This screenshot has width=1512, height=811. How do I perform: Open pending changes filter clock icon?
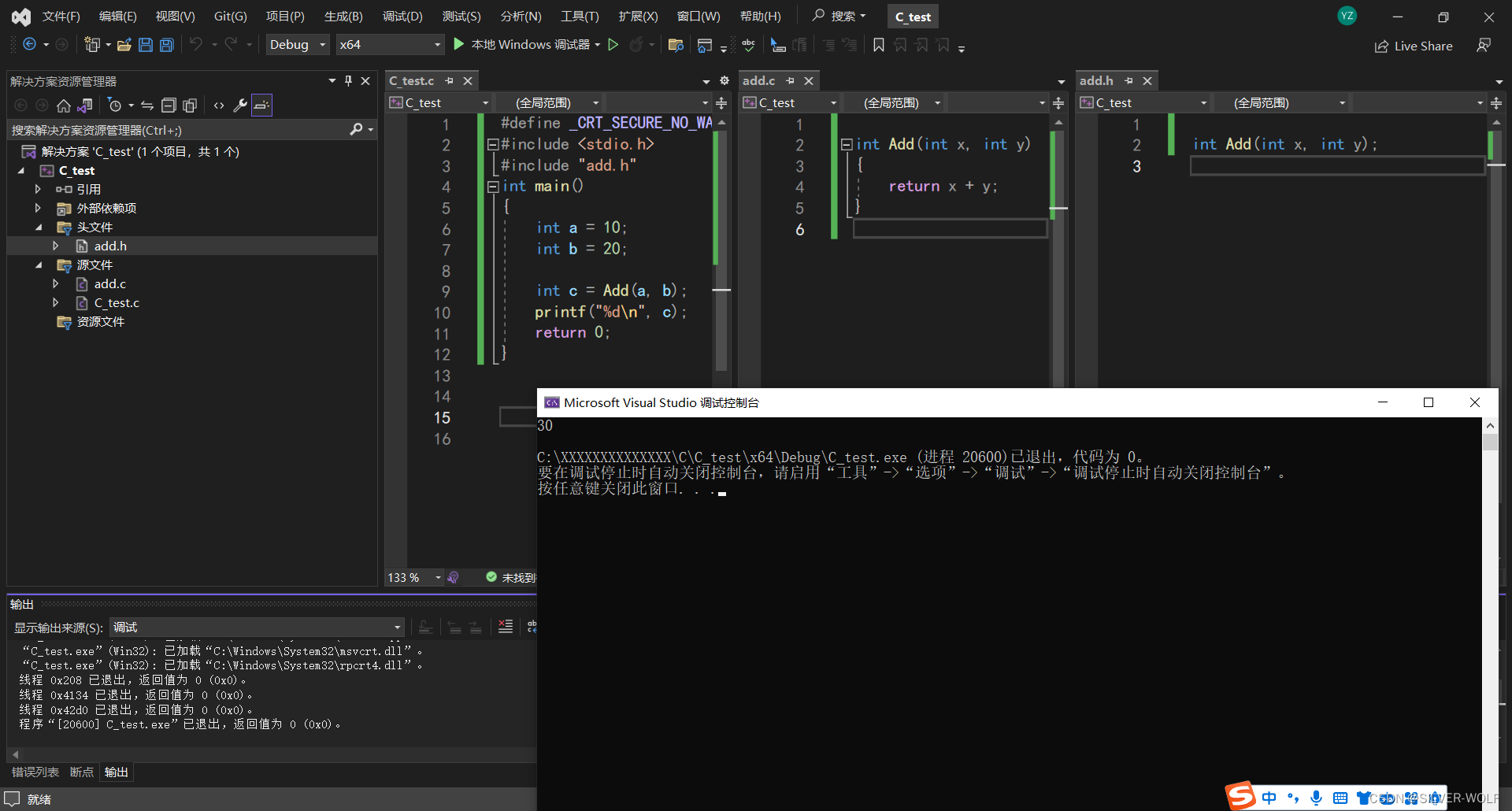pyautogui.click(x=115, y=106)
